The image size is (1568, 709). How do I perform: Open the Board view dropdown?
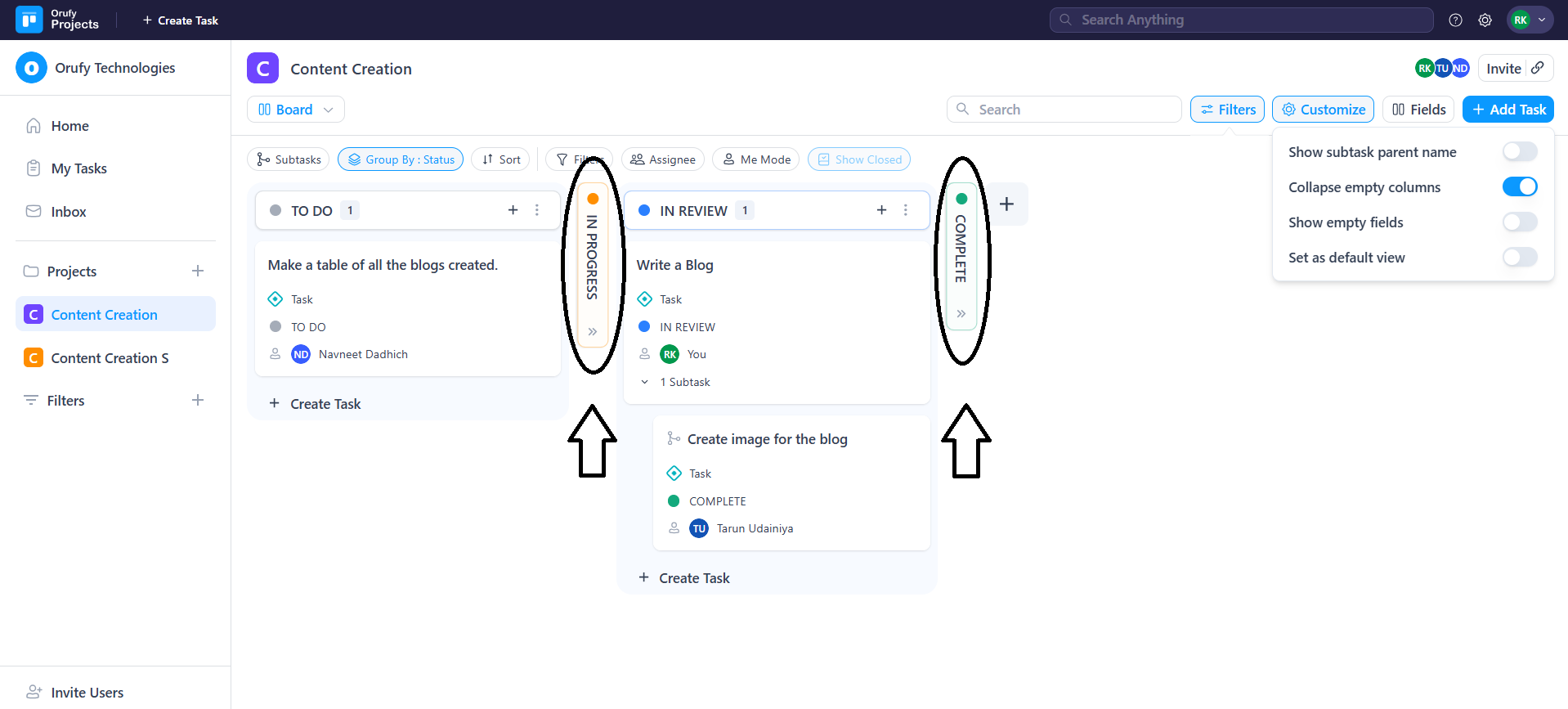tap(295, 110)
